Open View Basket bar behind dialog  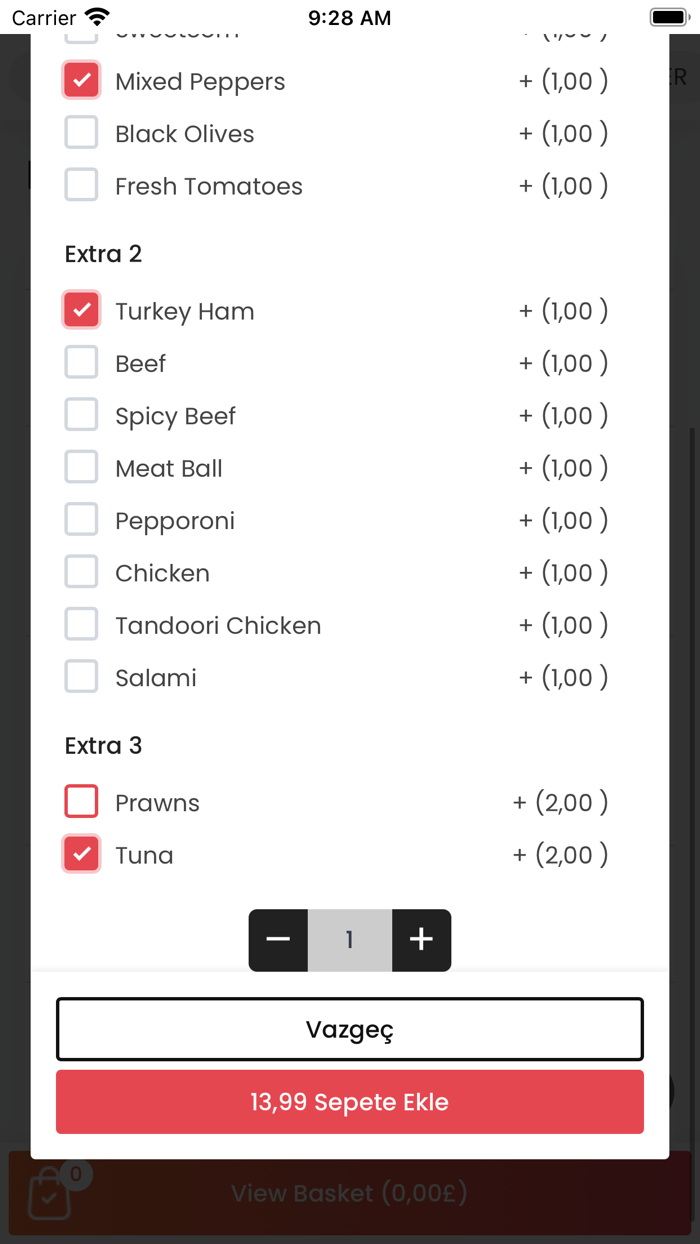pos(349,1193)
